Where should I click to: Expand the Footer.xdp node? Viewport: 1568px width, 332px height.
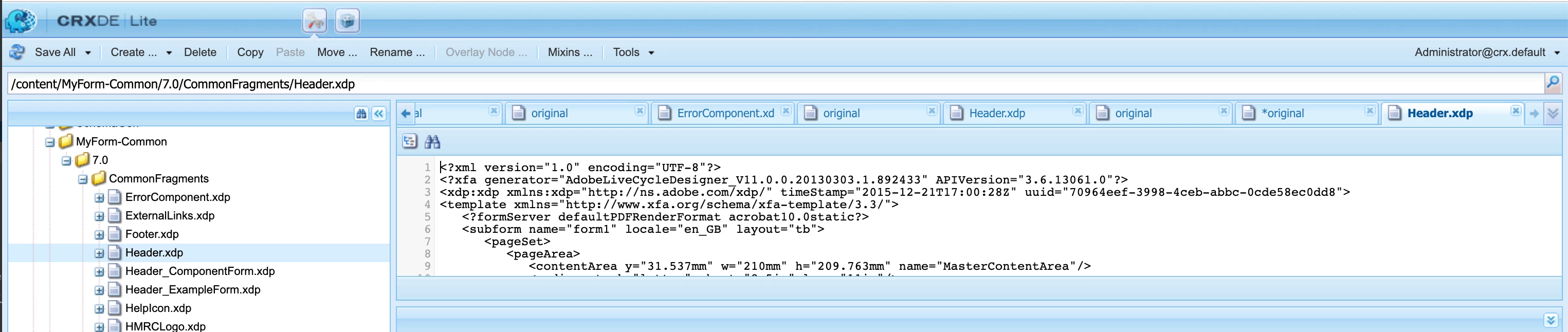[99, 235]
